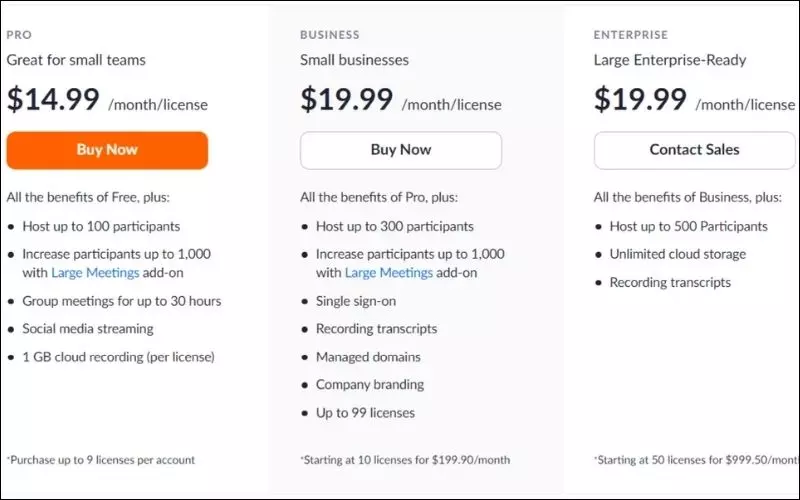Click 'Purchase up to 9 licenses' footnote
This screenshot has width=800, height=500.
point(101,460)
